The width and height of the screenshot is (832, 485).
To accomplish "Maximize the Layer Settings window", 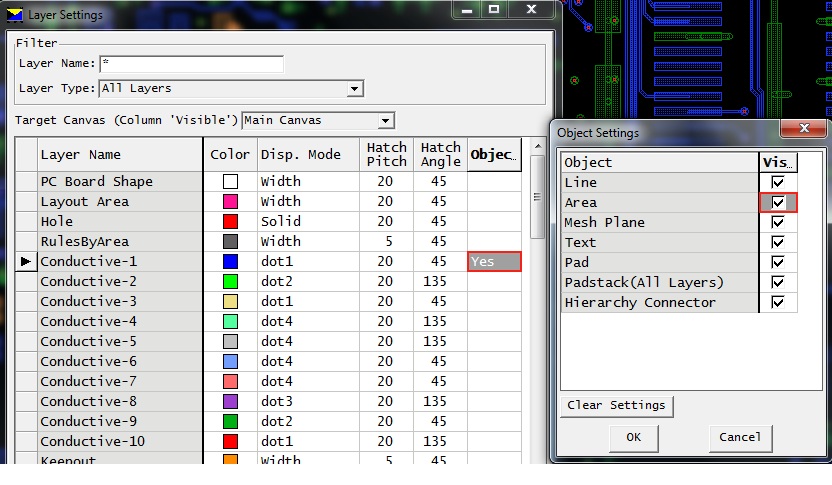I will (493, 11).
